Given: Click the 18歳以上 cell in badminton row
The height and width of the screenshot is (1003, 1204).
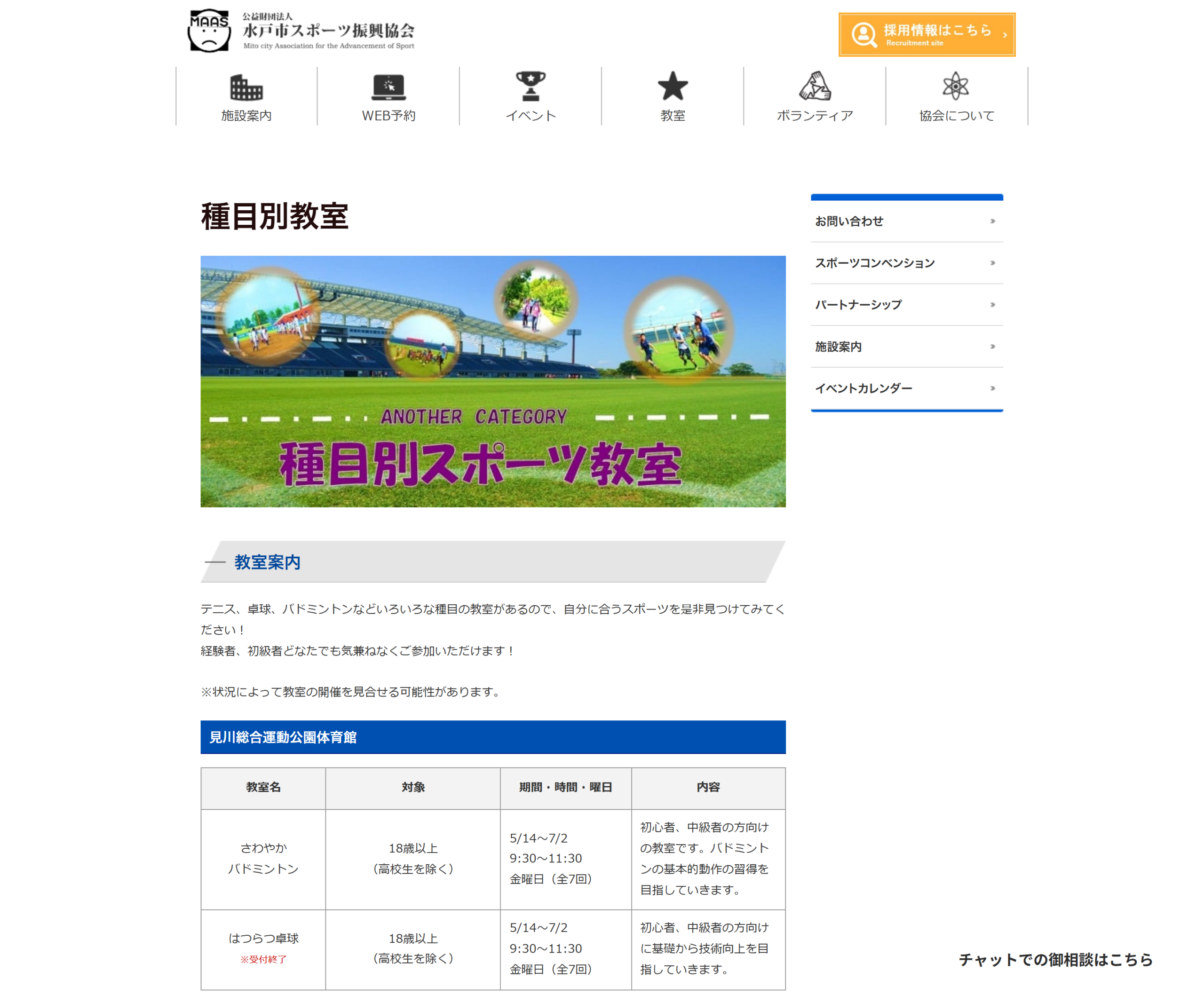Looking at the screenshot, I should point(413,859).
